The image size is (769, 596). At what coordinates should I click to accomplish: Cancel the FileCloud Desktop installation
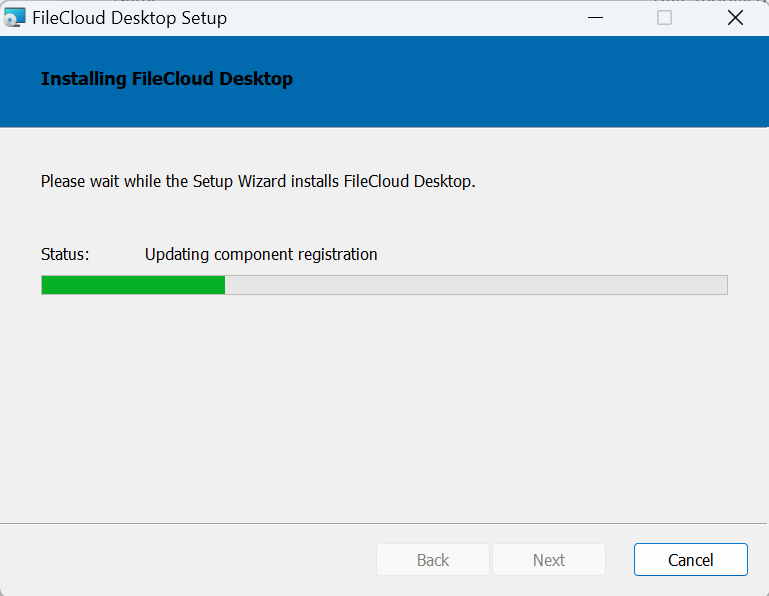690,560
